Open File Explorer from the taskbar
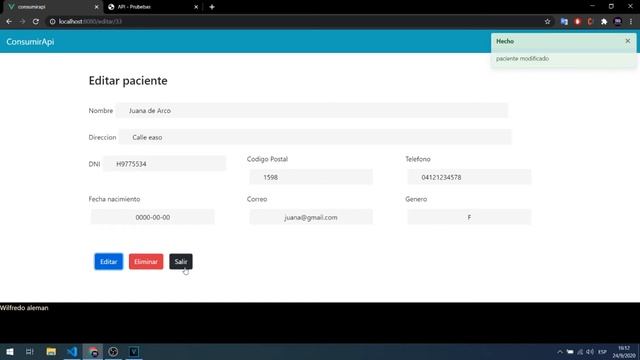 point(51,351)
